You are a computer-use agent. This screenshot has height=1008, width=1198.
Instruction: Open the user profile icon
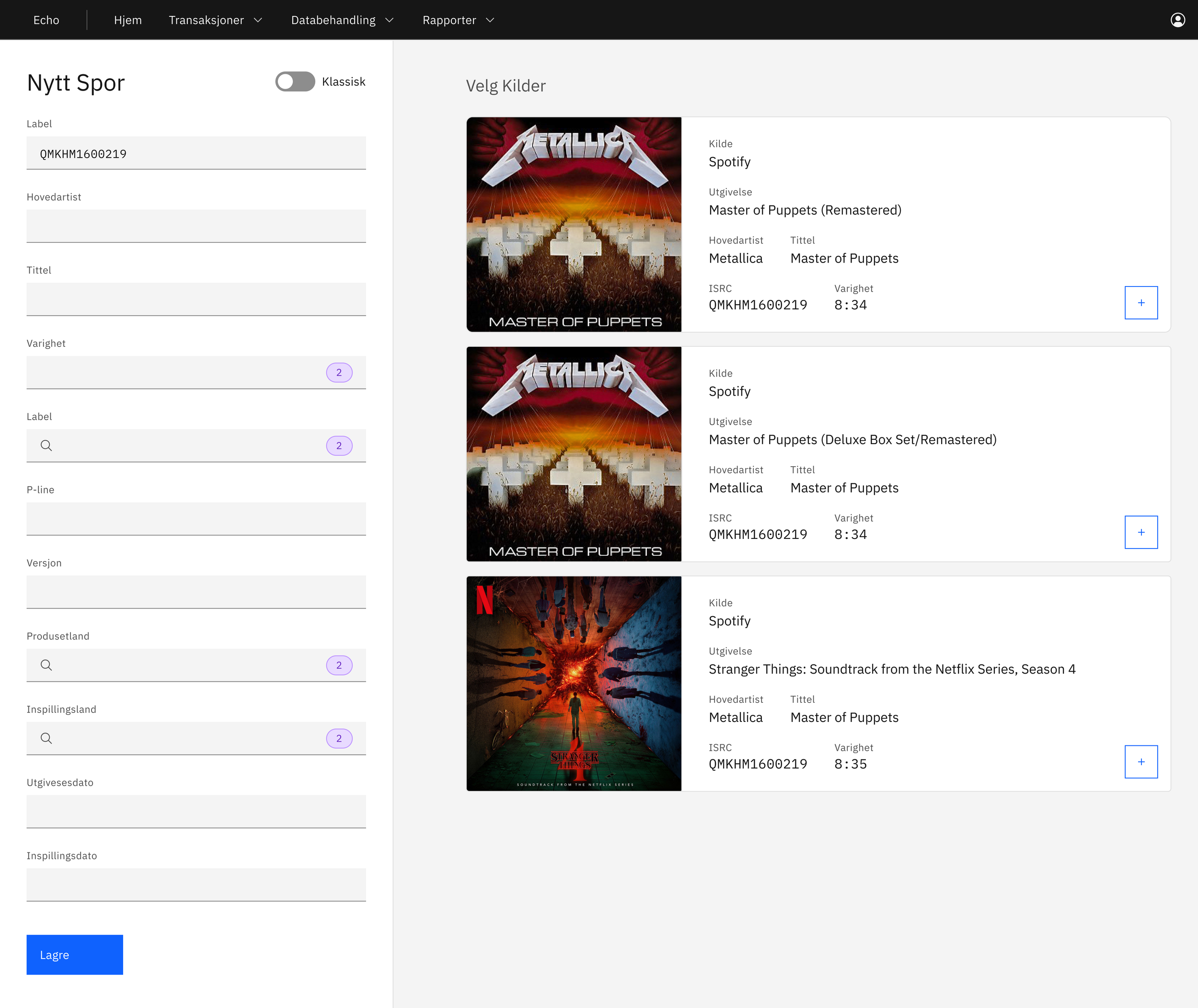(1177, 20)
